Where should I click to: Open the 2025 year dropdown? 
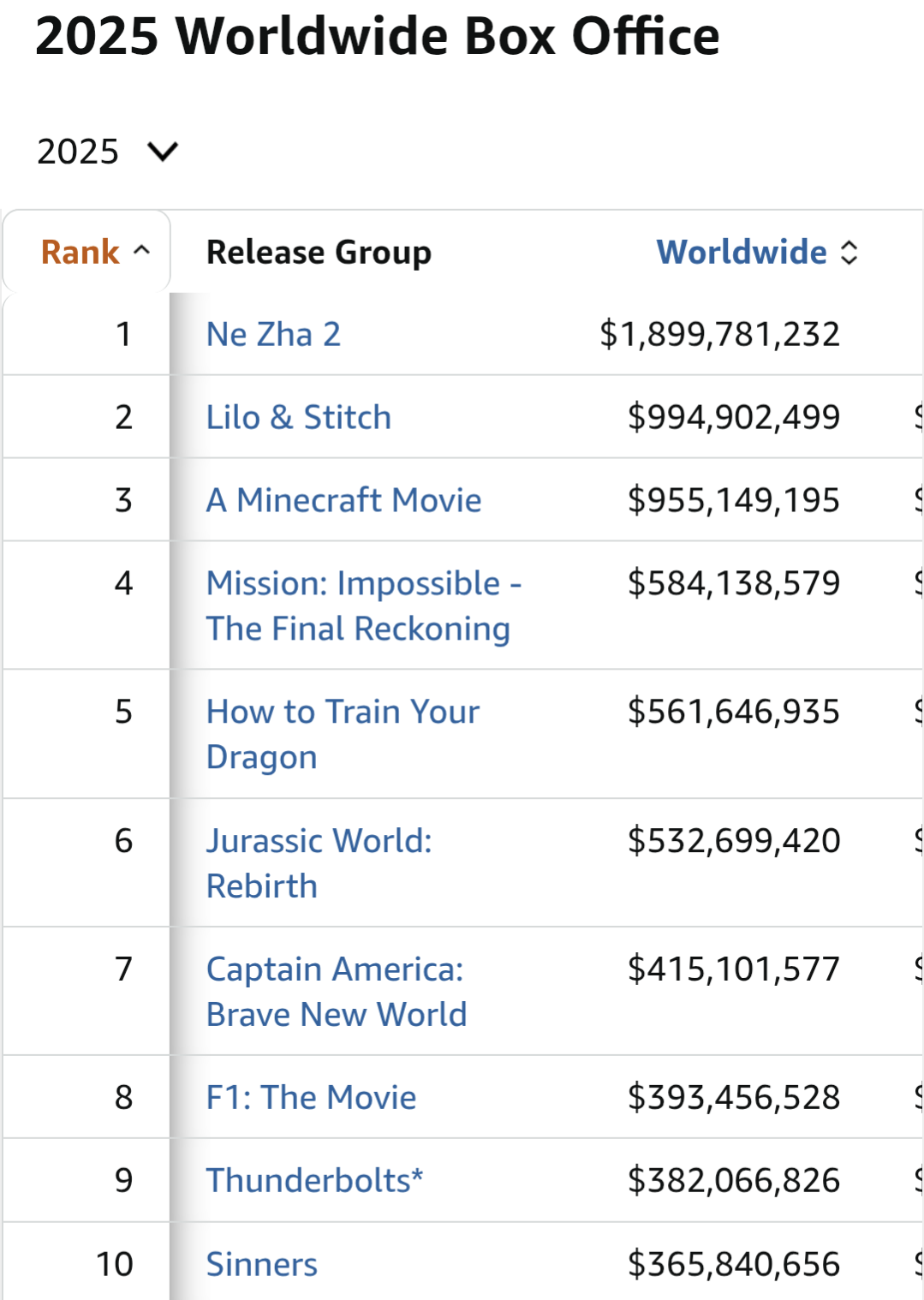107,152
